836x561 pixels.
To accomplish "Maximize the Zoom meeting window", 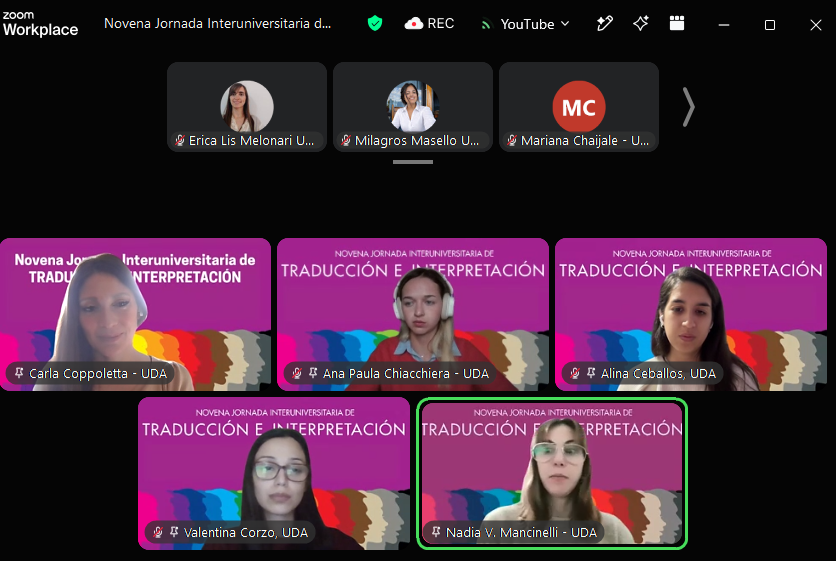I will point(769,25).
